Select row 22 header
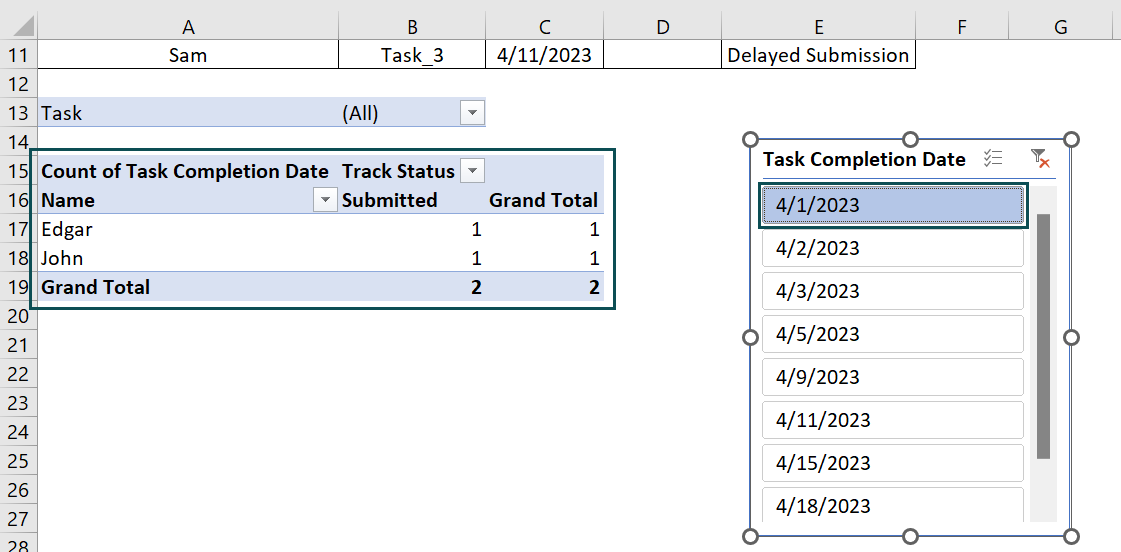1121x552 pixels. (19, 374)
